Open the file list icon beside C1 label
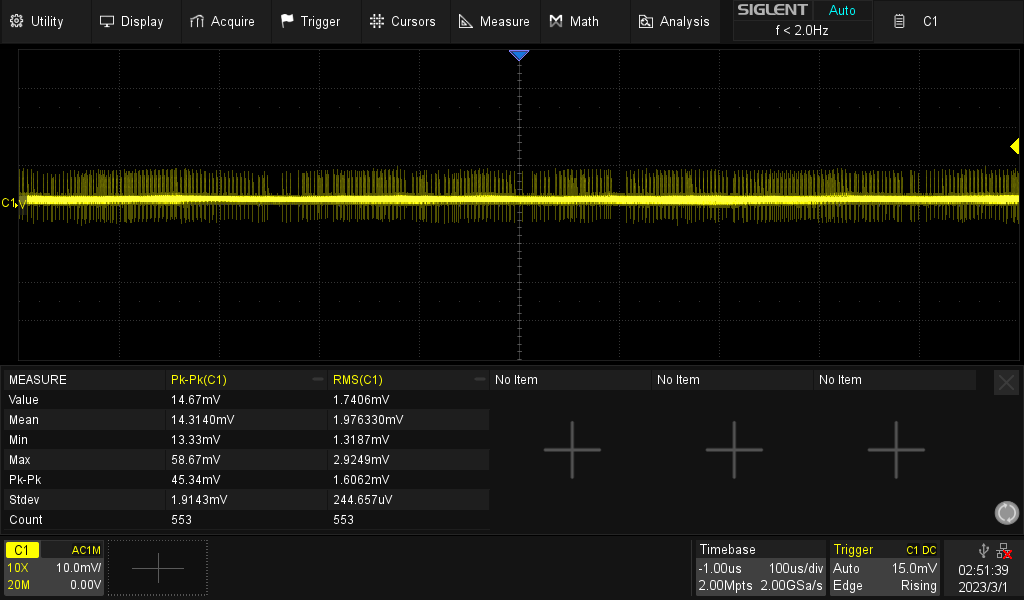This screenshot has height=600, width=1024. [x=899, y=20]
